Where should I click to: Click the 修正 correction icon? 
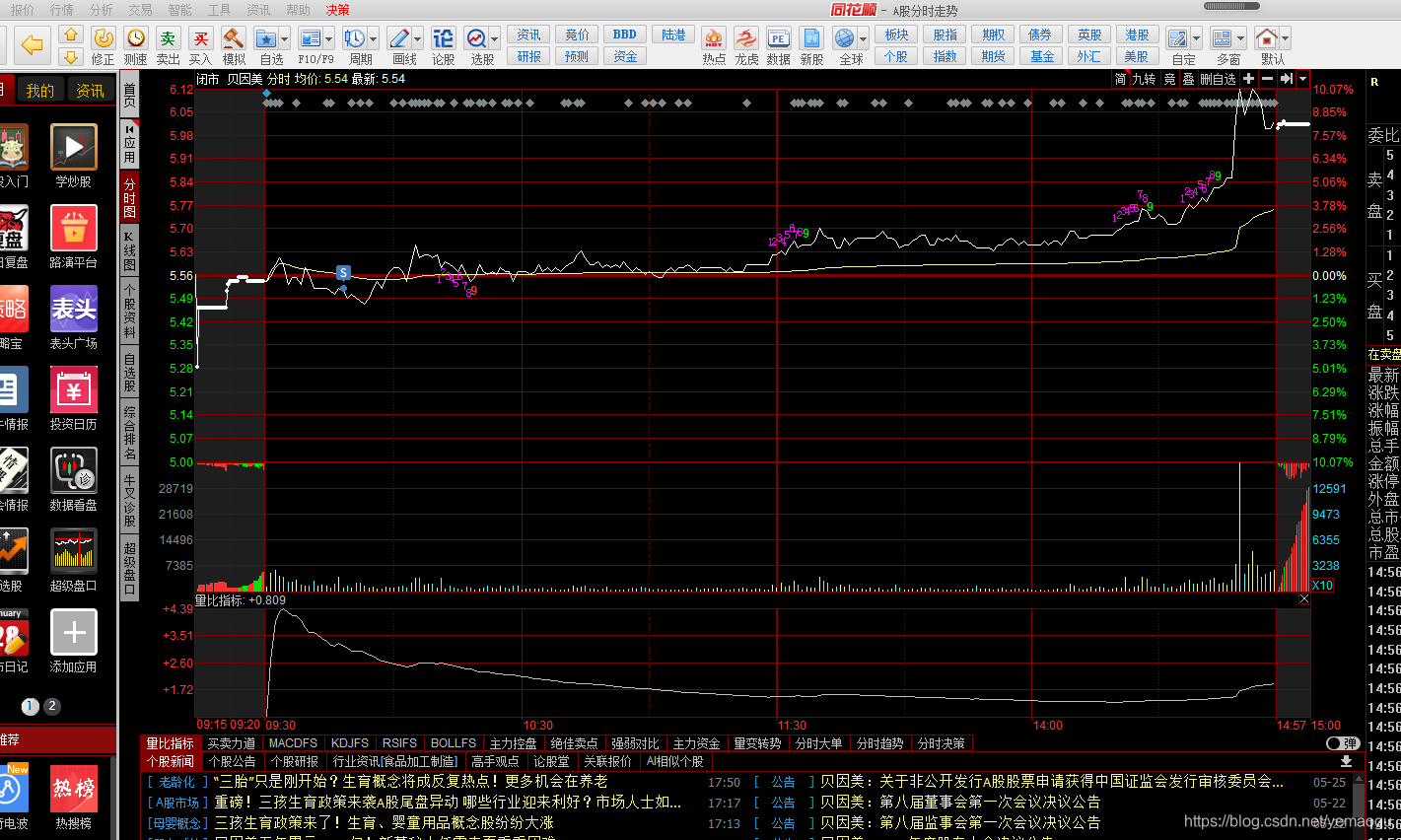click(x=103, y=38)
